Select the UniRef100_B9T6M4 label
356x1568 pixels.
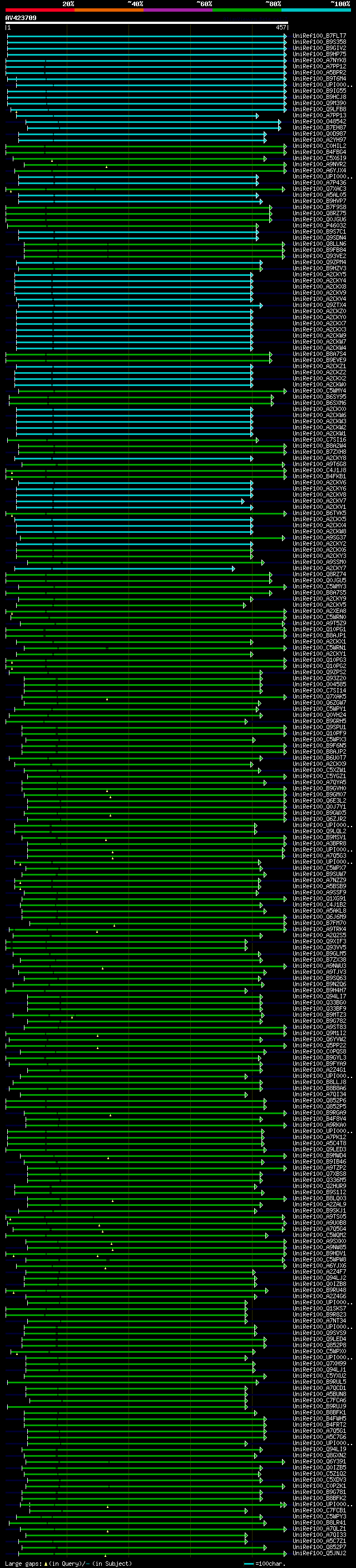(x=319, y=78)
